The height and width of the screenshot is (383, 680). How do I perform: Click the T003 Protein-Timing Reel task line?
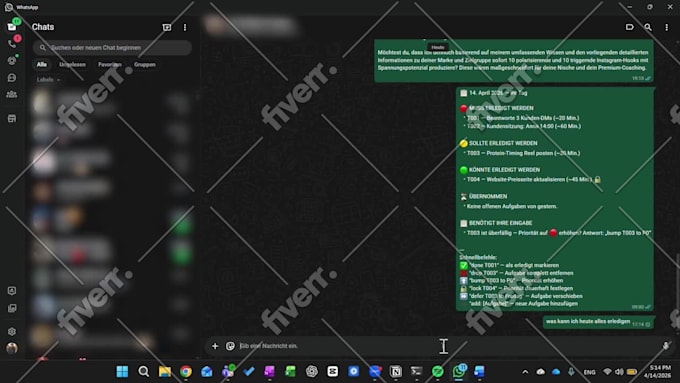coord(523,153)
